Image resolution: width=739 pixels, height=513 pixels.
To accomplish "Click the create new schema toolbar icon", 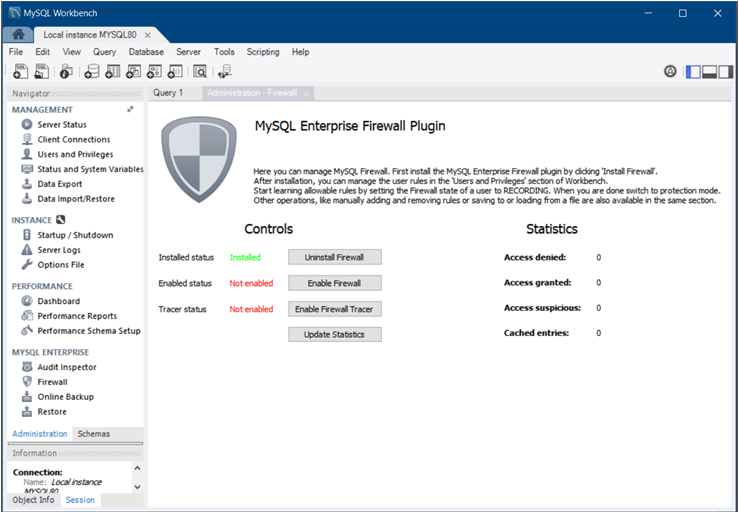I will (x=92, y=71).
